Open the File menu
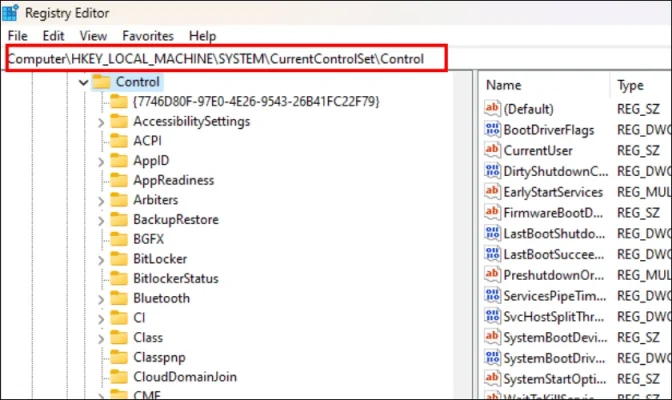The image size is (672, 400). [17, 35]
